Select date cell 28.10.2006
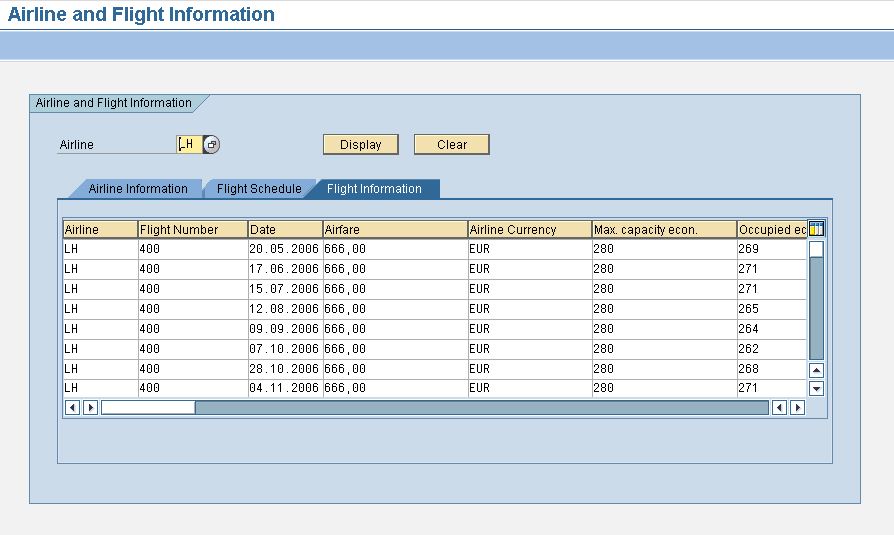This screenshot has height=535, width=894. point(286,368)
